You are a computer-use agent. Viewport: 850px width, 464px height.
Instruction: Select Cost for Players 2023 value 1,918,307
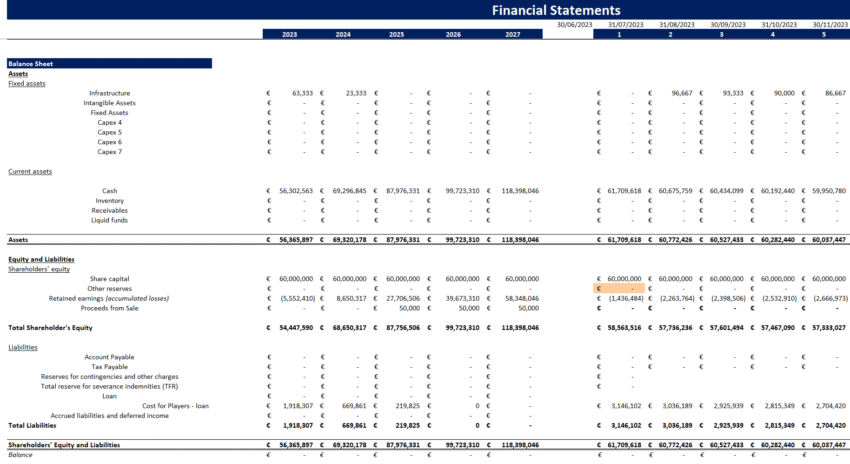[298, 405]
